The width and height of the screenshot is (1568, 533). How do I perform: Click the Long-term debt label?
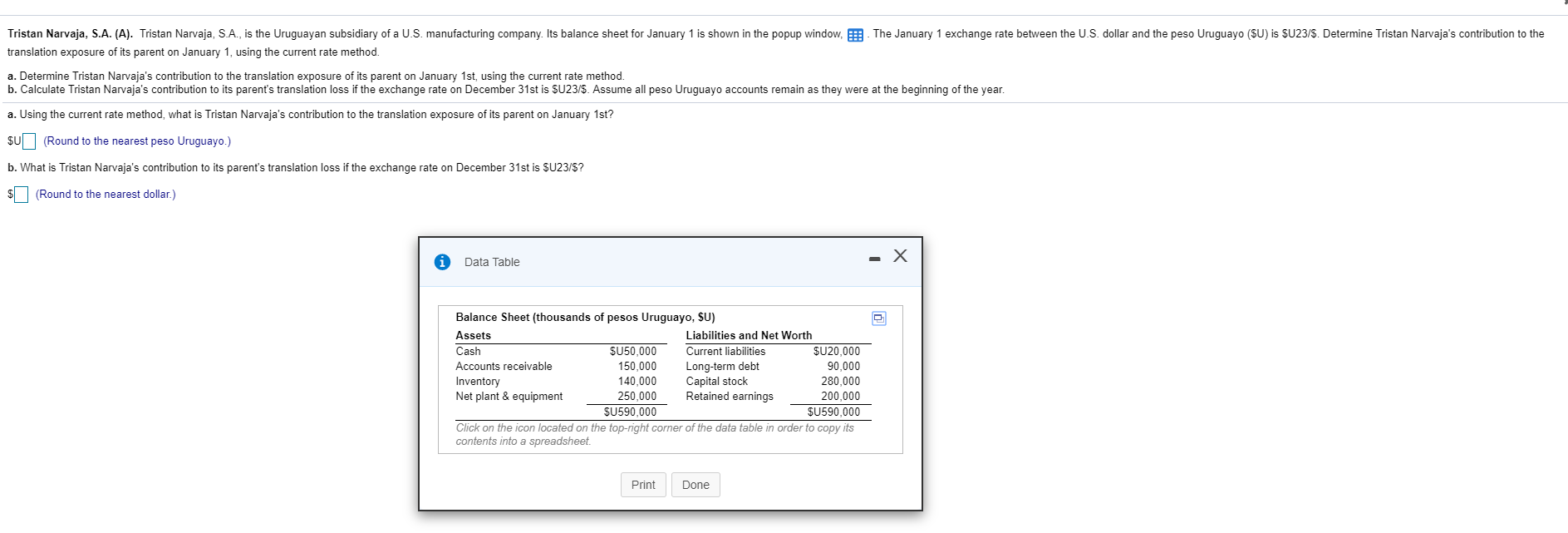point(722,367)
